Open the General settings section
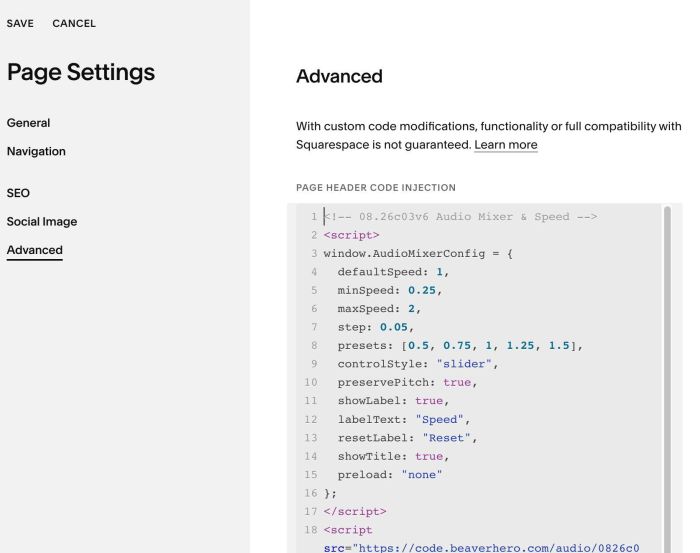Image resolution: width=700 pixels, height=553 pixels. (x=28, y=123)
